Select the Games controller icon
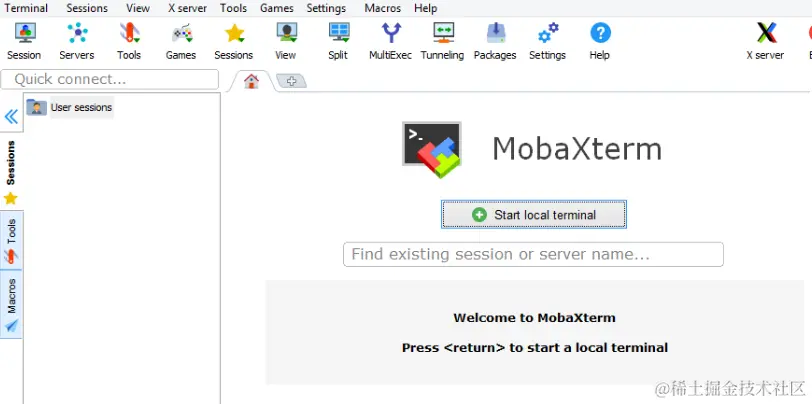 coord(182,33)
